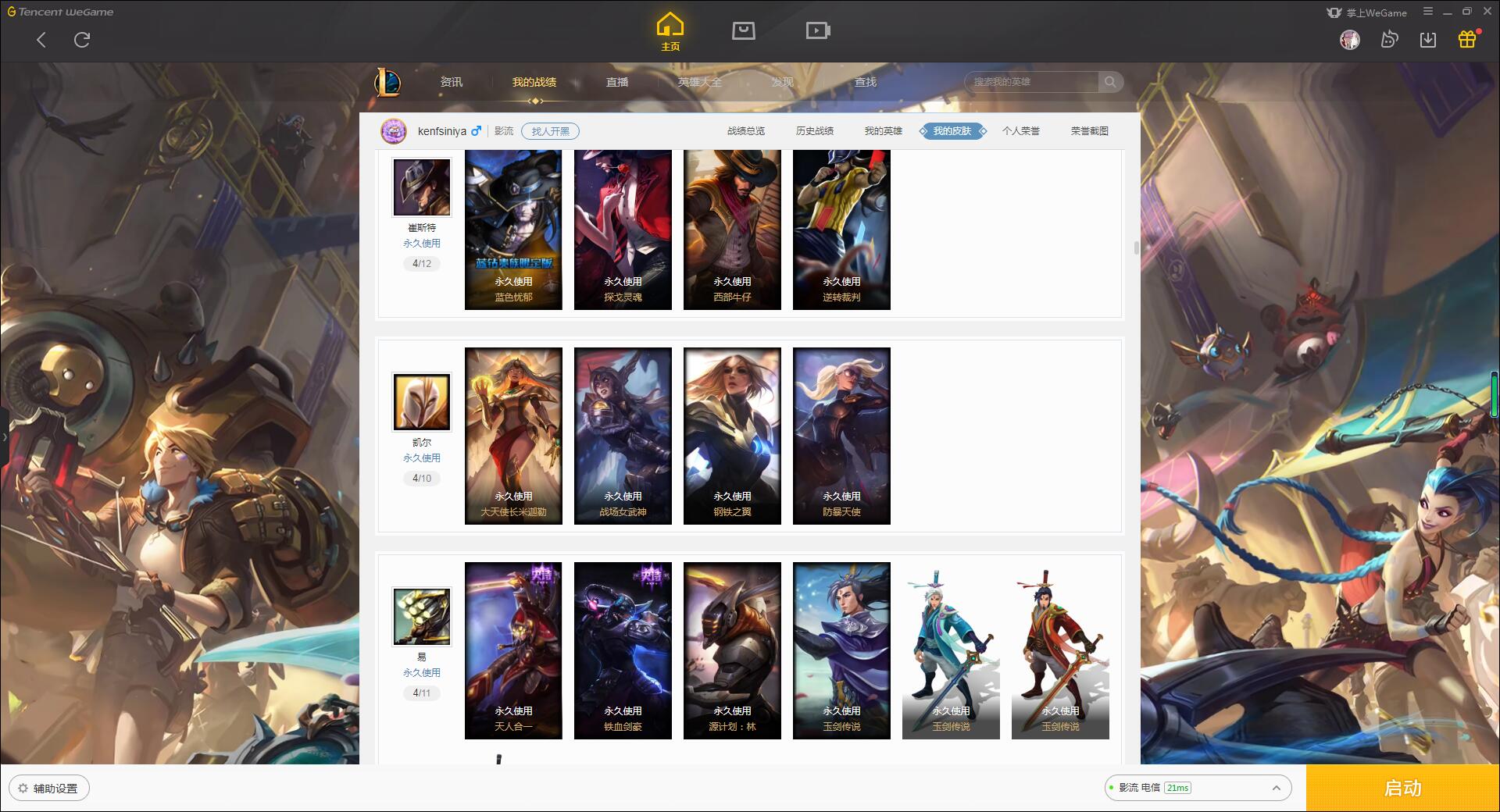Image resolution: width=1500 pixels, height=812 pixels.
Task: Open the 西部牛仔 skin card
Action: (732, 230)
